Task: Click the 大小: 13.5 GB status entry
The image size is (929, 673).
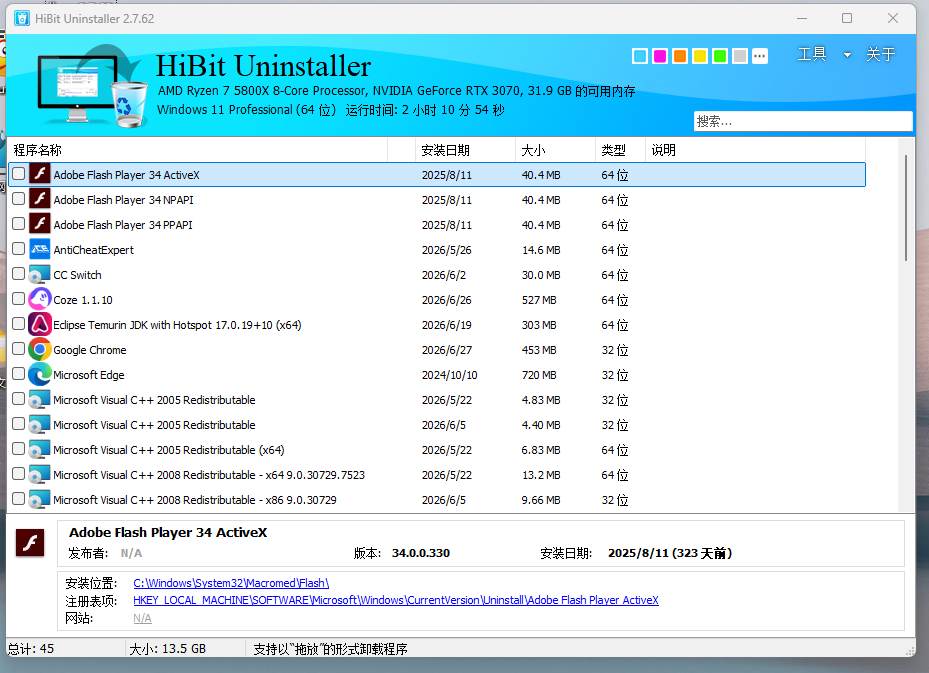Action: tap(168, 649)
